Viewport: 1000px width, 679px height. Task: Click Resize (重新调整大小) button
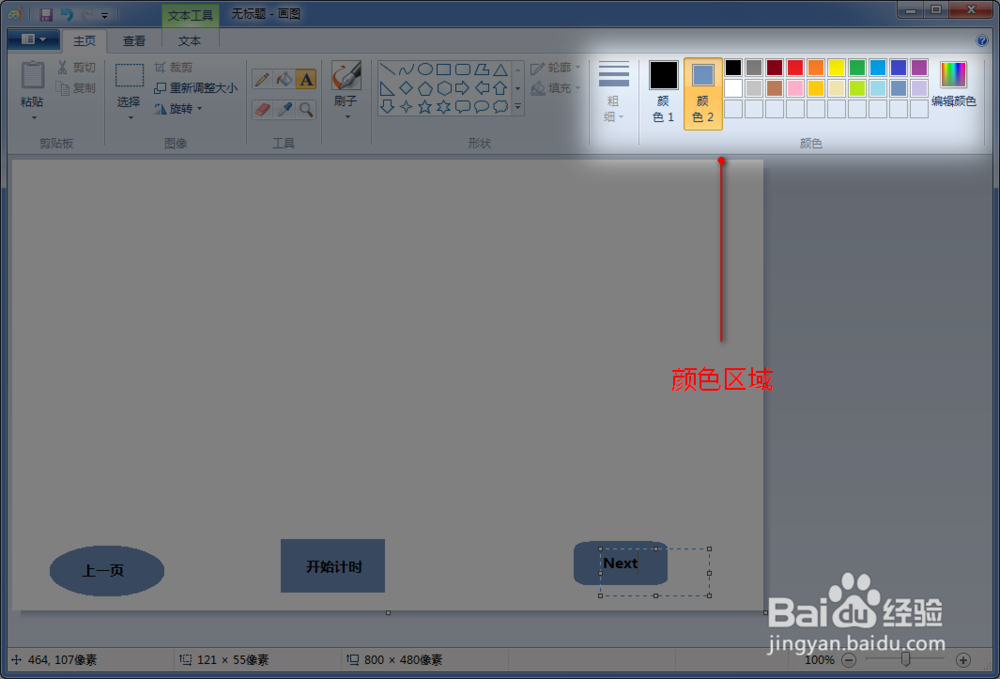point(196,88)
